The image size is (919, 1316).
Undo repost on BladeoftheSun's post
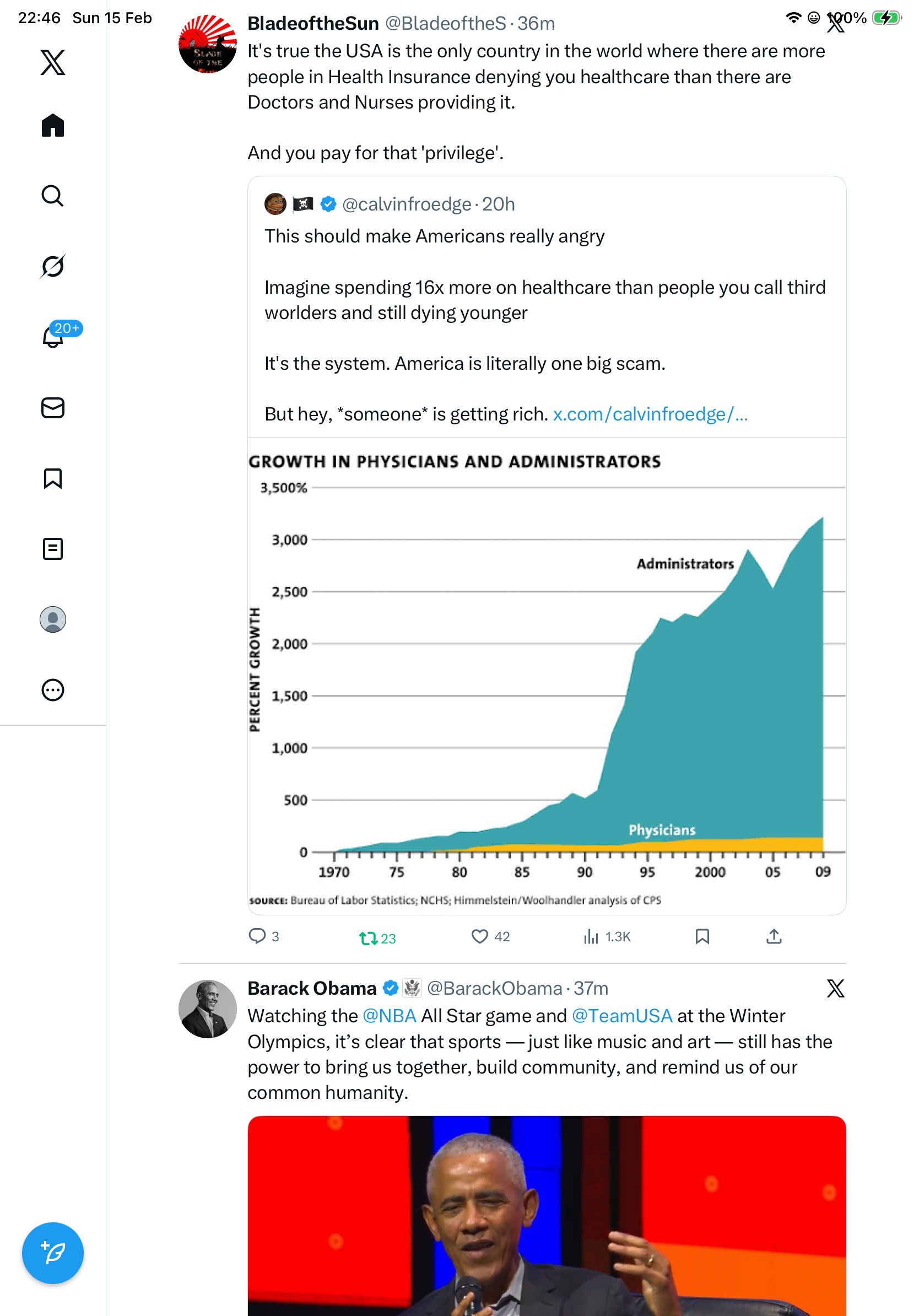pyautogui.click(x=368, y=938)
